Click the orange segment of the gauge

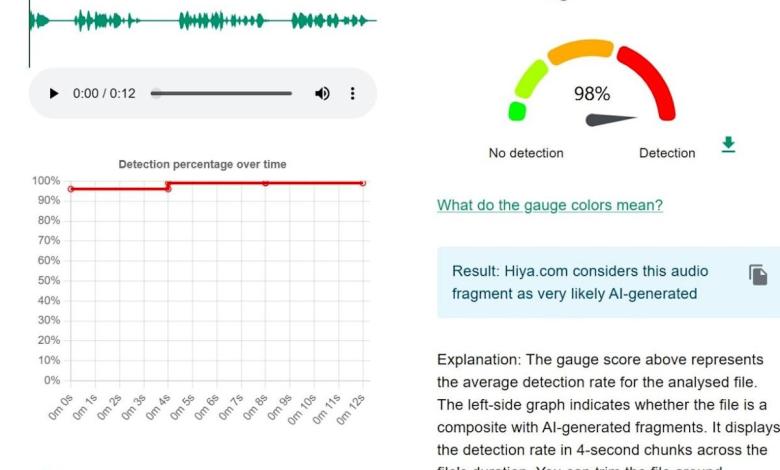click(x=580, y=49)
